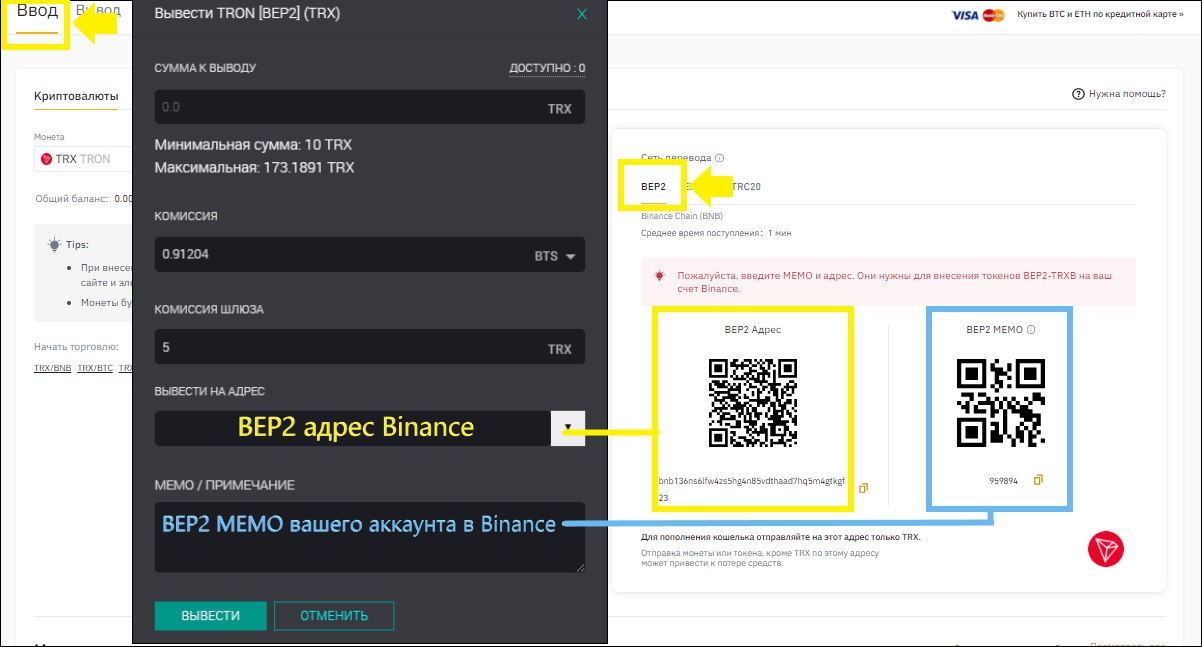Click the BEP2 Адрес QR code
Screen dimensions: 1202x647
(x=753, y=403)
